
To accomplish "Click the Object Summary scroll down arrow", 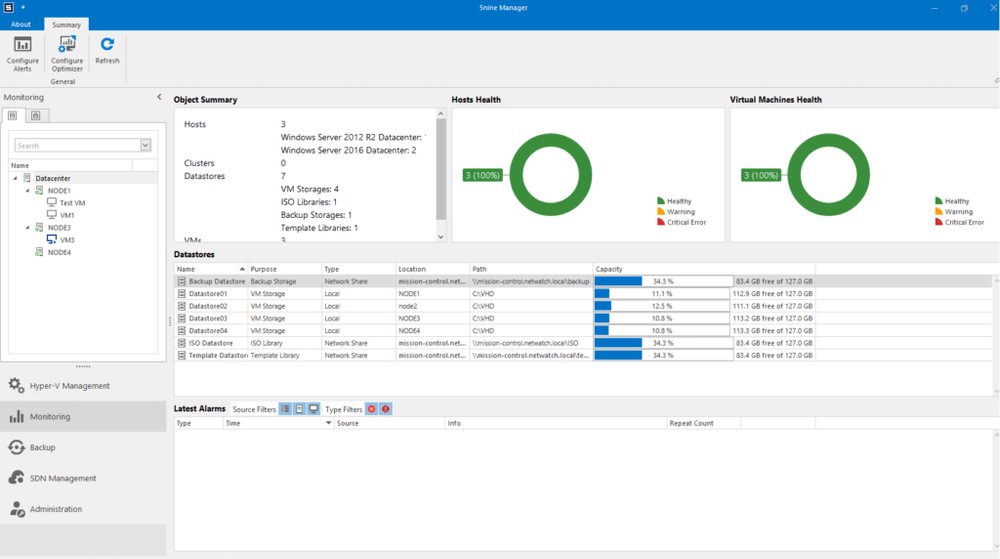I will (x=441, y=236).
